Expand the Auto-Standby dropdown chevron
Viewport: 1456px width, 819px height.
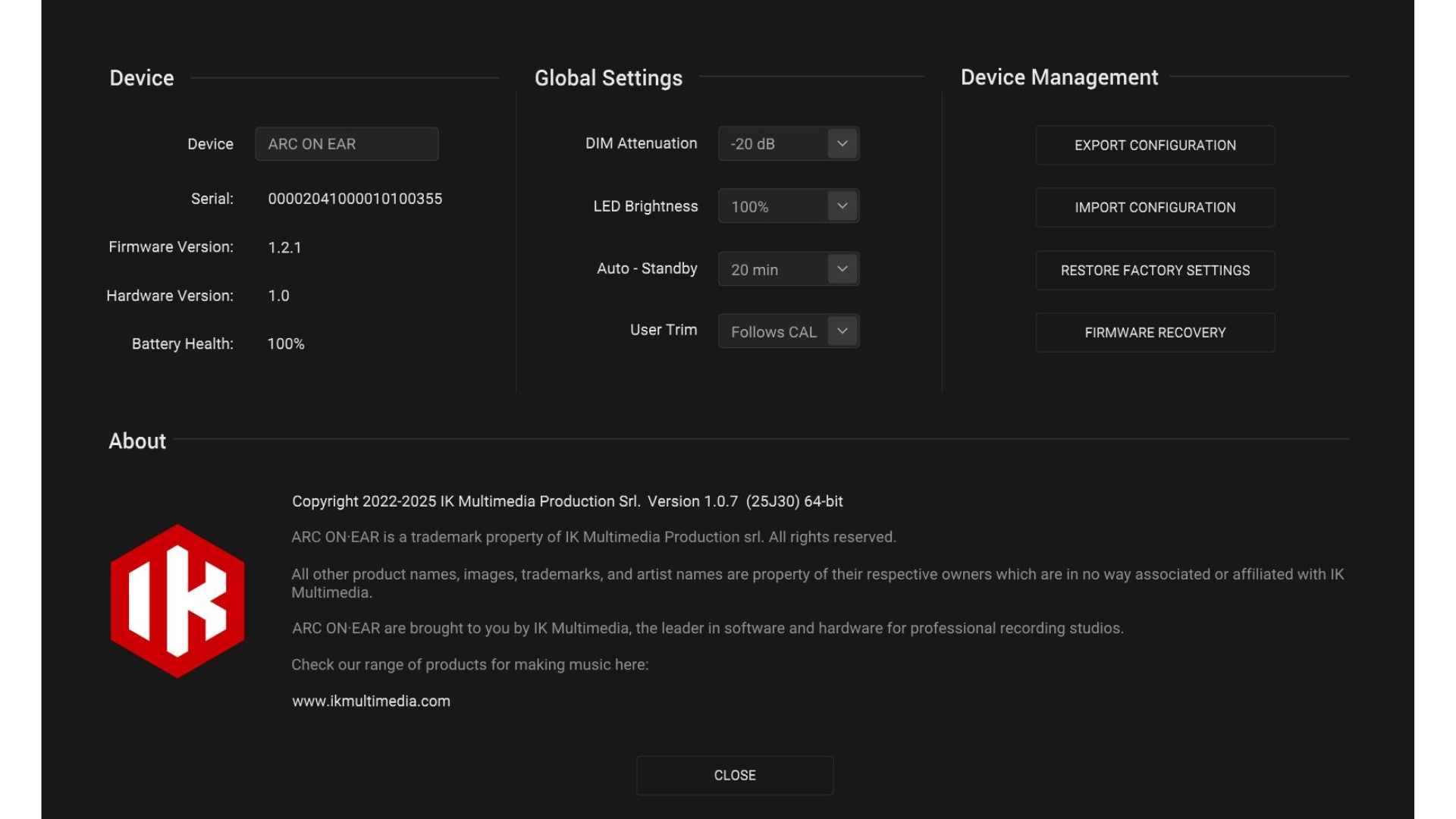(842, 269)
